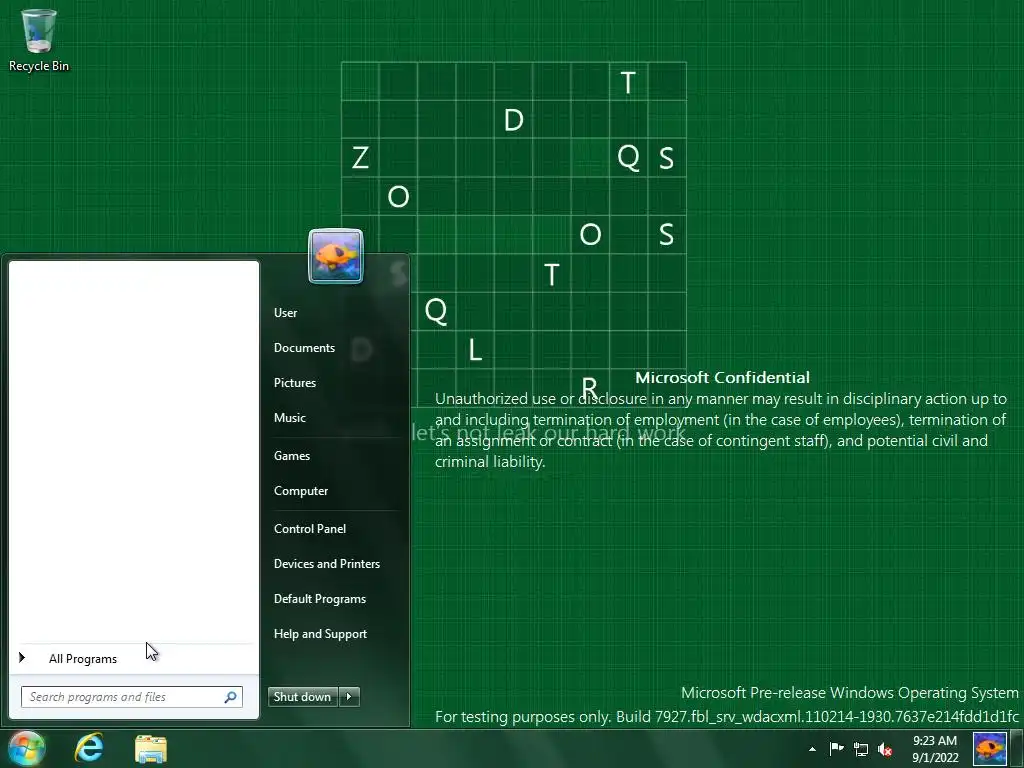Open Help and Support

point(320,634)
